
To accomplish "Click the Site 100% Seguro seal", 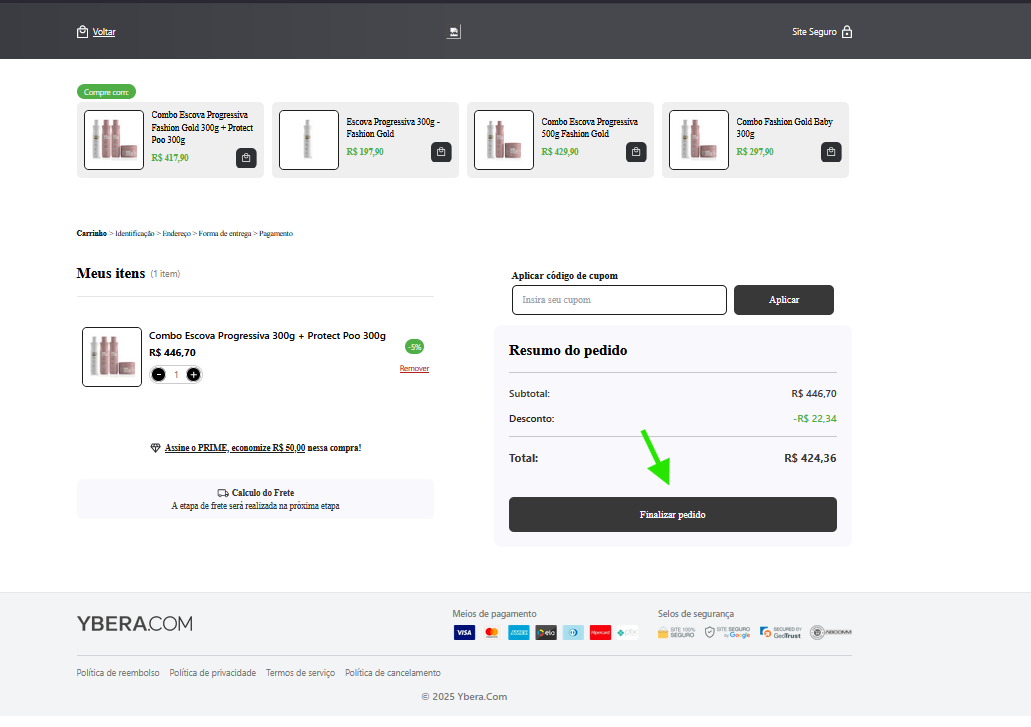I will (x=676, y=632).
